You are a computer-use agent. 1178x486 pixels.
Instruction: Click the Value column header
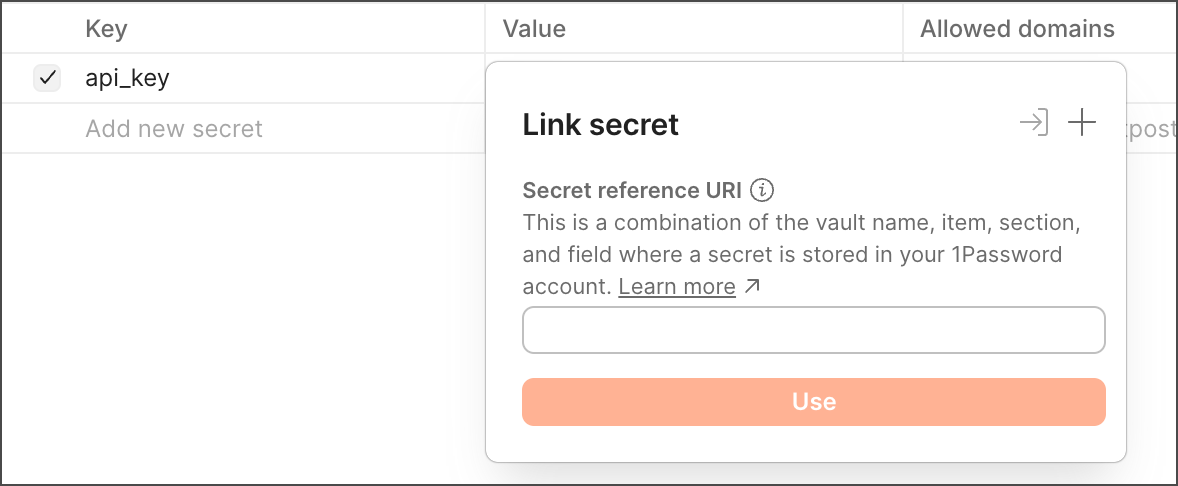click(534, 29)
